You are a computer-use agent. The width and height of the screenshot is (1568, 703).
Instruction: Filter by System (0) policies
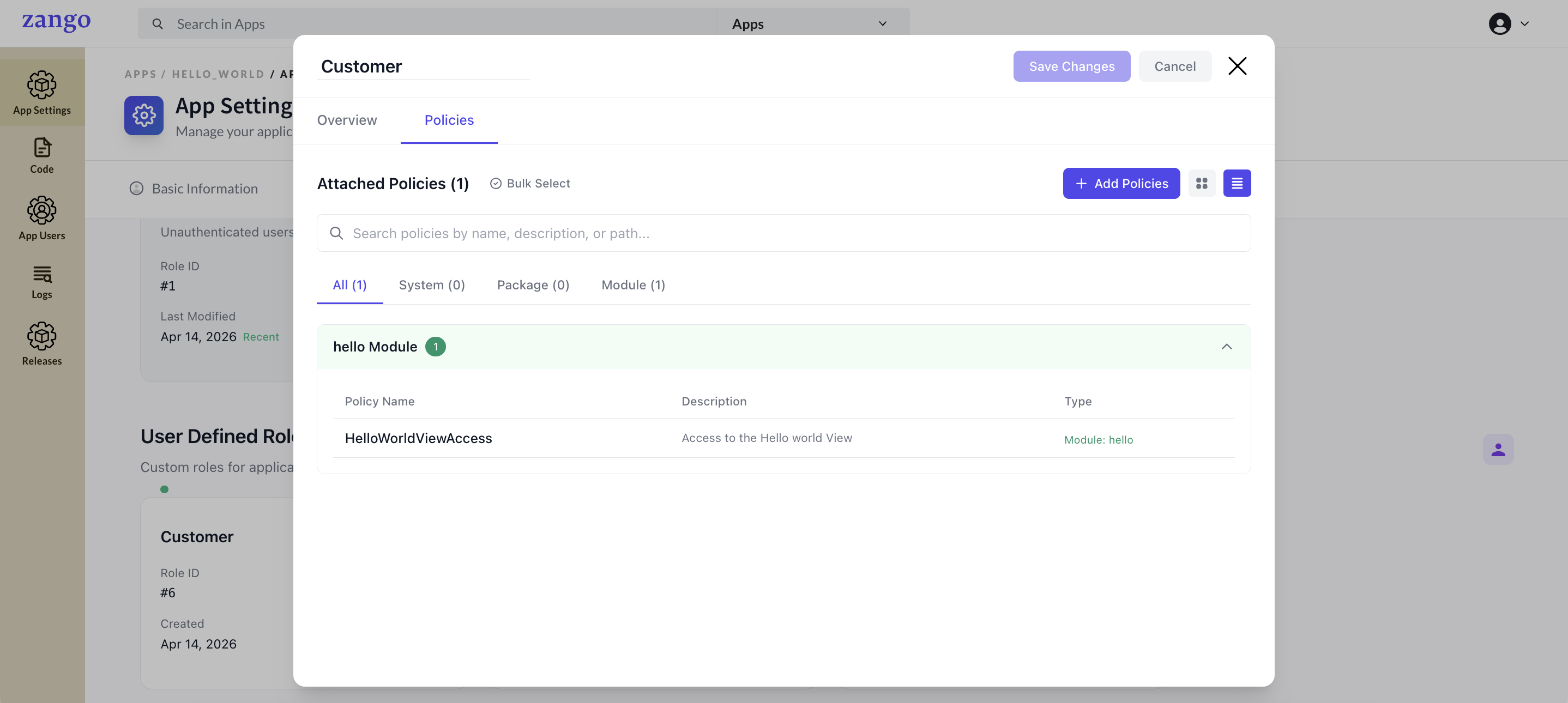coord(432,285)
